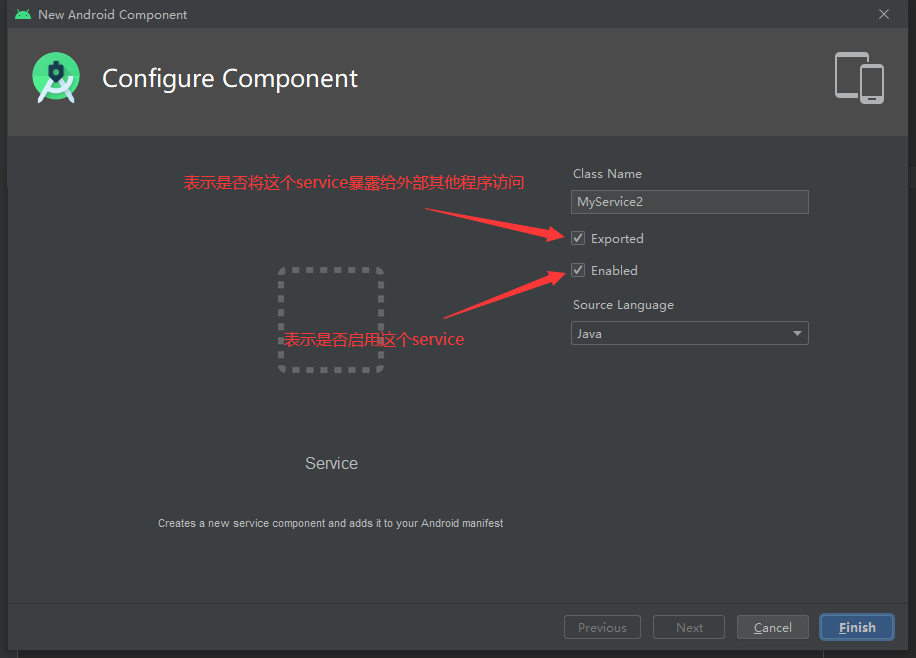Click the phone and tablet device icon

[859, 78]
